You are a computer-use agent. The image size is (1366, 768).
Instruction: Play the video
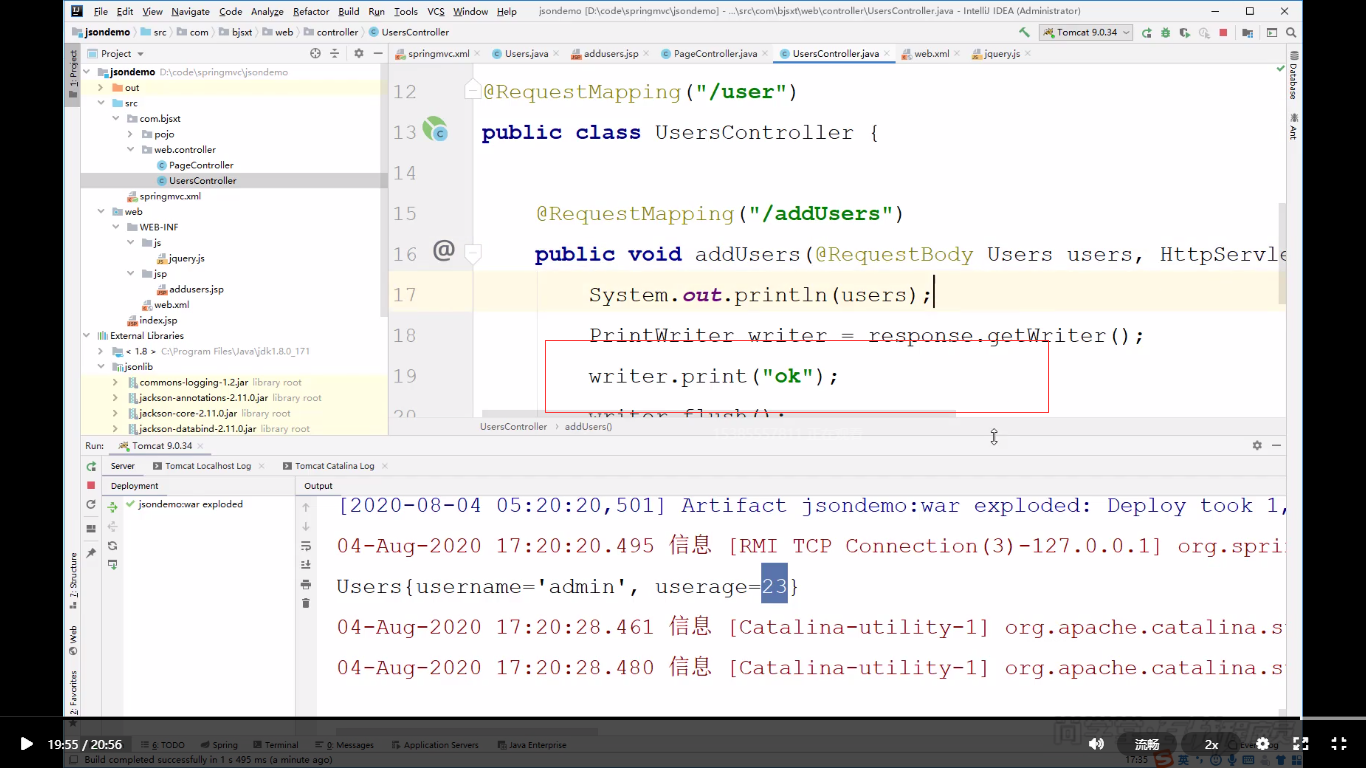coord(26,744)
